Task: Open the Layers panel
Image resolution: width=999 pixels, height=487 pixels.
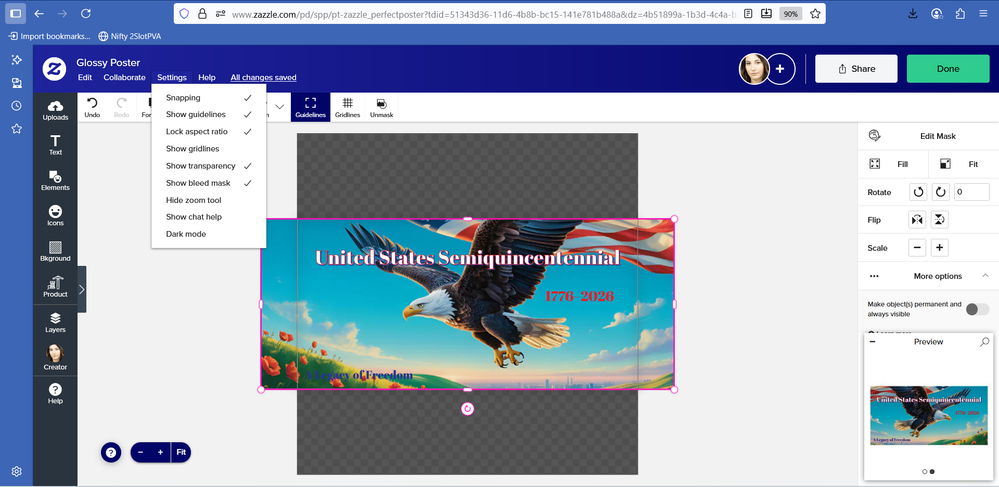Action: [x=55, y=322]
